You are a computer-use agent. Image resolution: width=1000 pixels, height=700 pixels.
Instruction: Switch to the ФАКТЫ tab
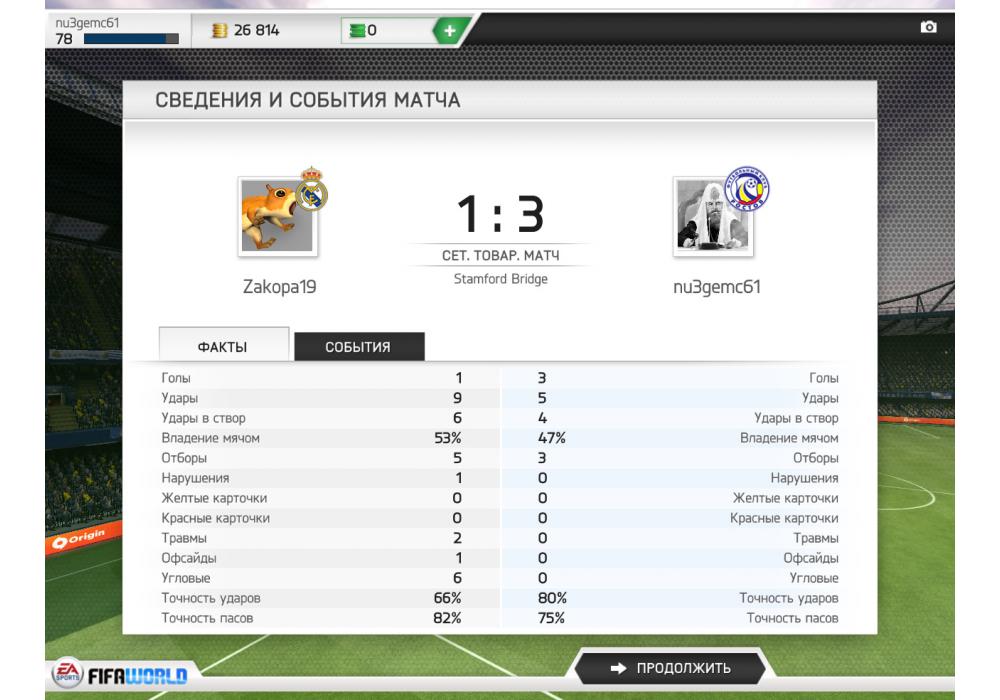click(223, 345)
